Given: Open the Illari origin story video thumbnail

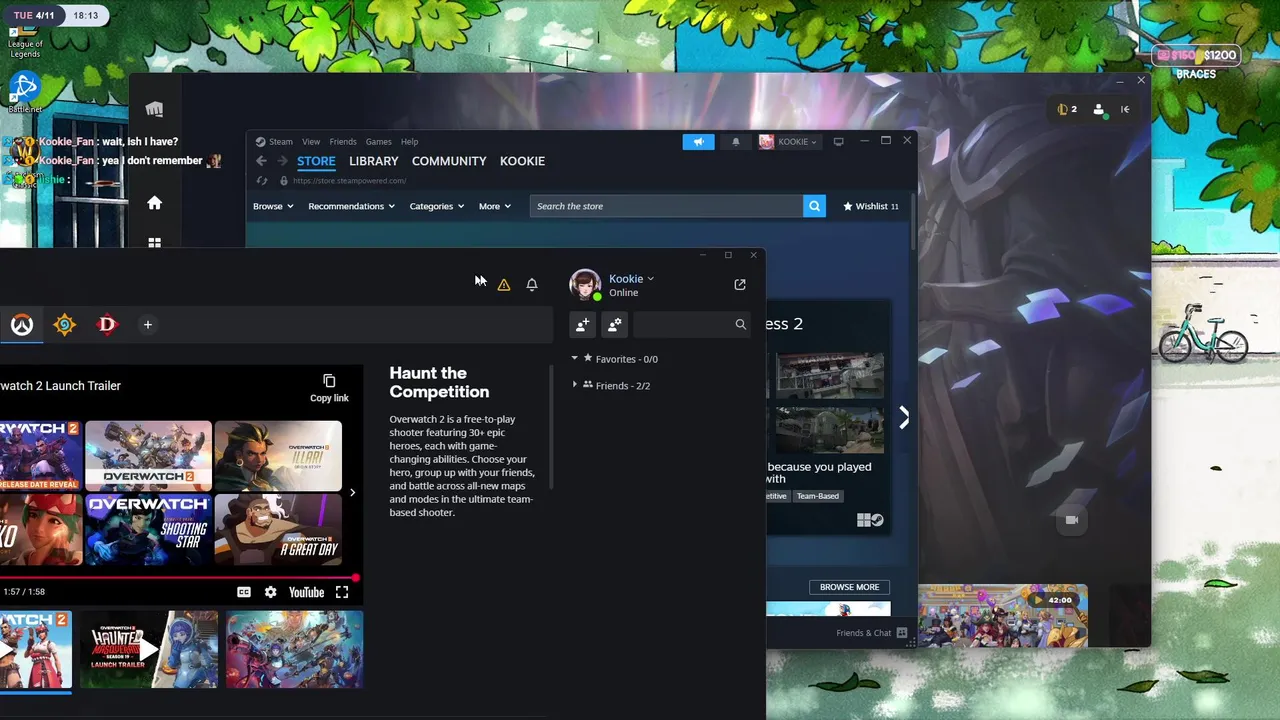Looking at the screenshot, I should (x=278, y=456).
